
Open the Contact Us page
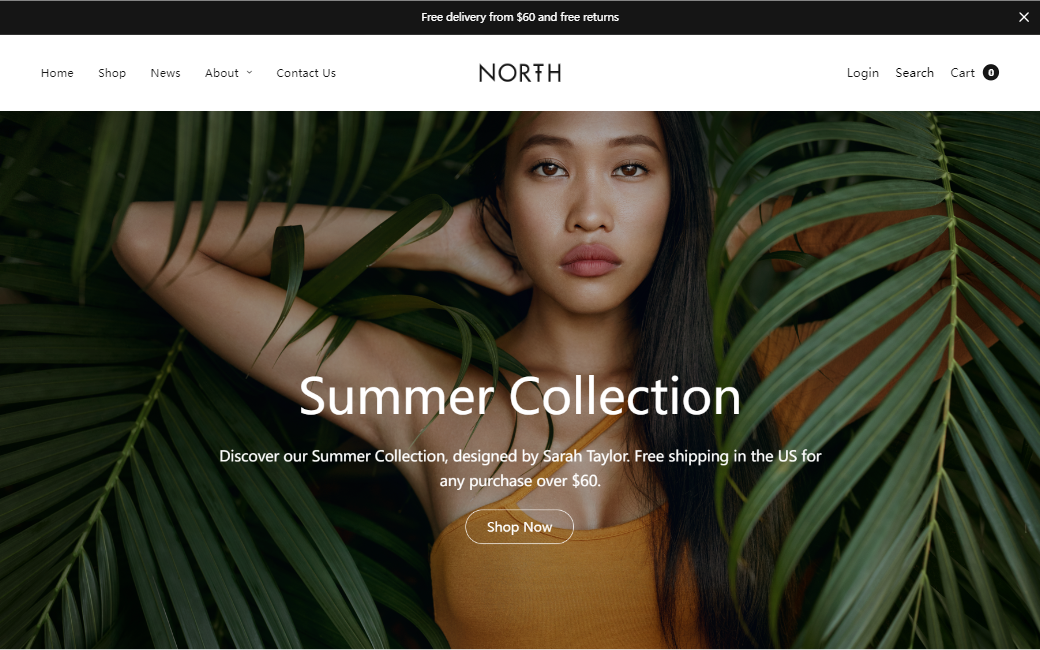(306, 73)
